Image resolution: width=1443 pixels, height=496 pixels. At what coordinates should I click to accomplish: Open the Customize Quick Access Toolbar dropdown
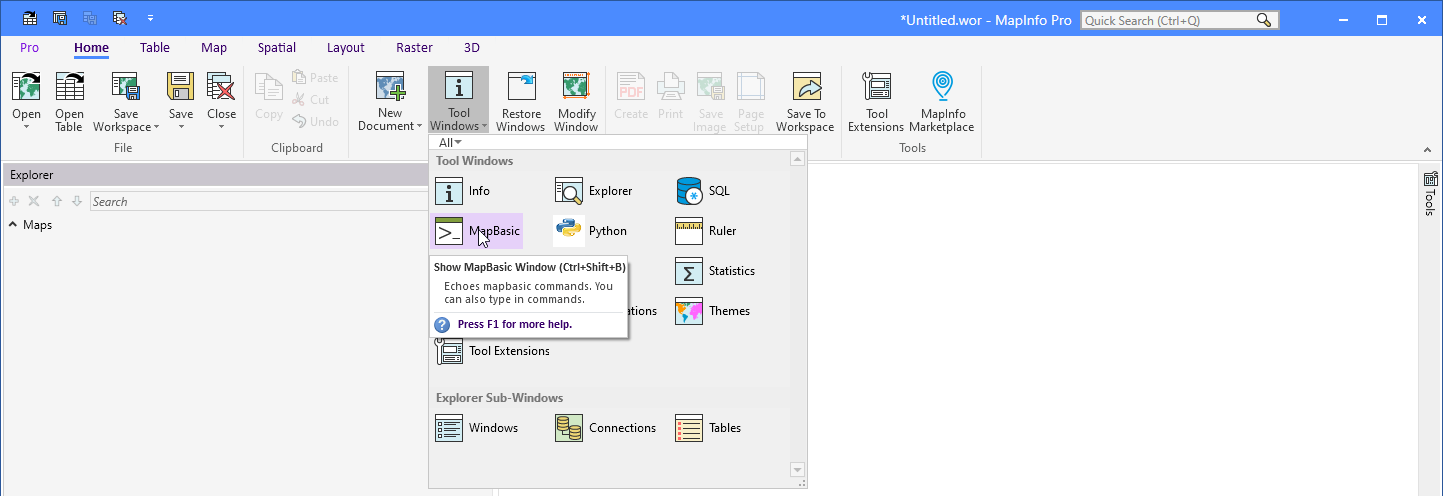tap(150, 18)
